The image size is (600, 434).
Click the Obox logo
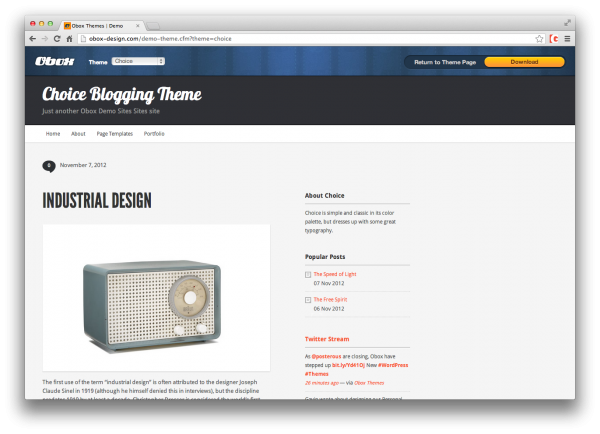coord(55,61)
